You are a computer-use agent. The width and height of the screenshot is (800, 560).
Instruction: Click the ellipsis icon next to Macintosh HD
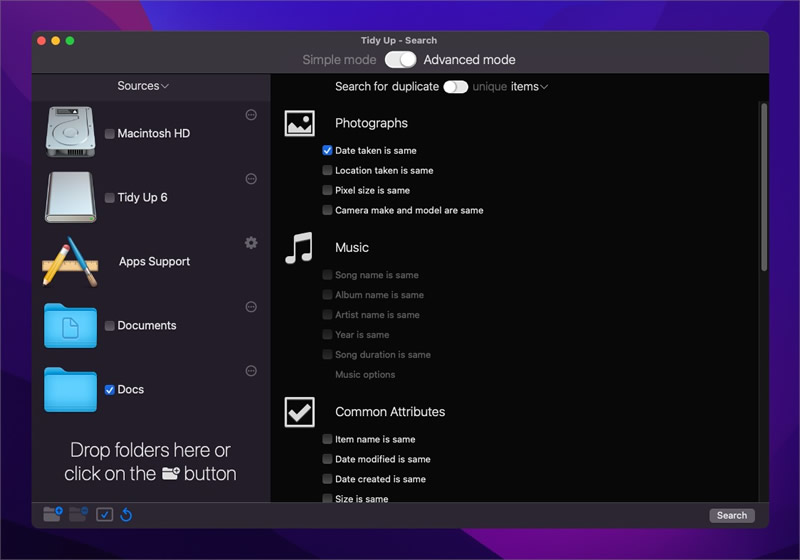251,115
